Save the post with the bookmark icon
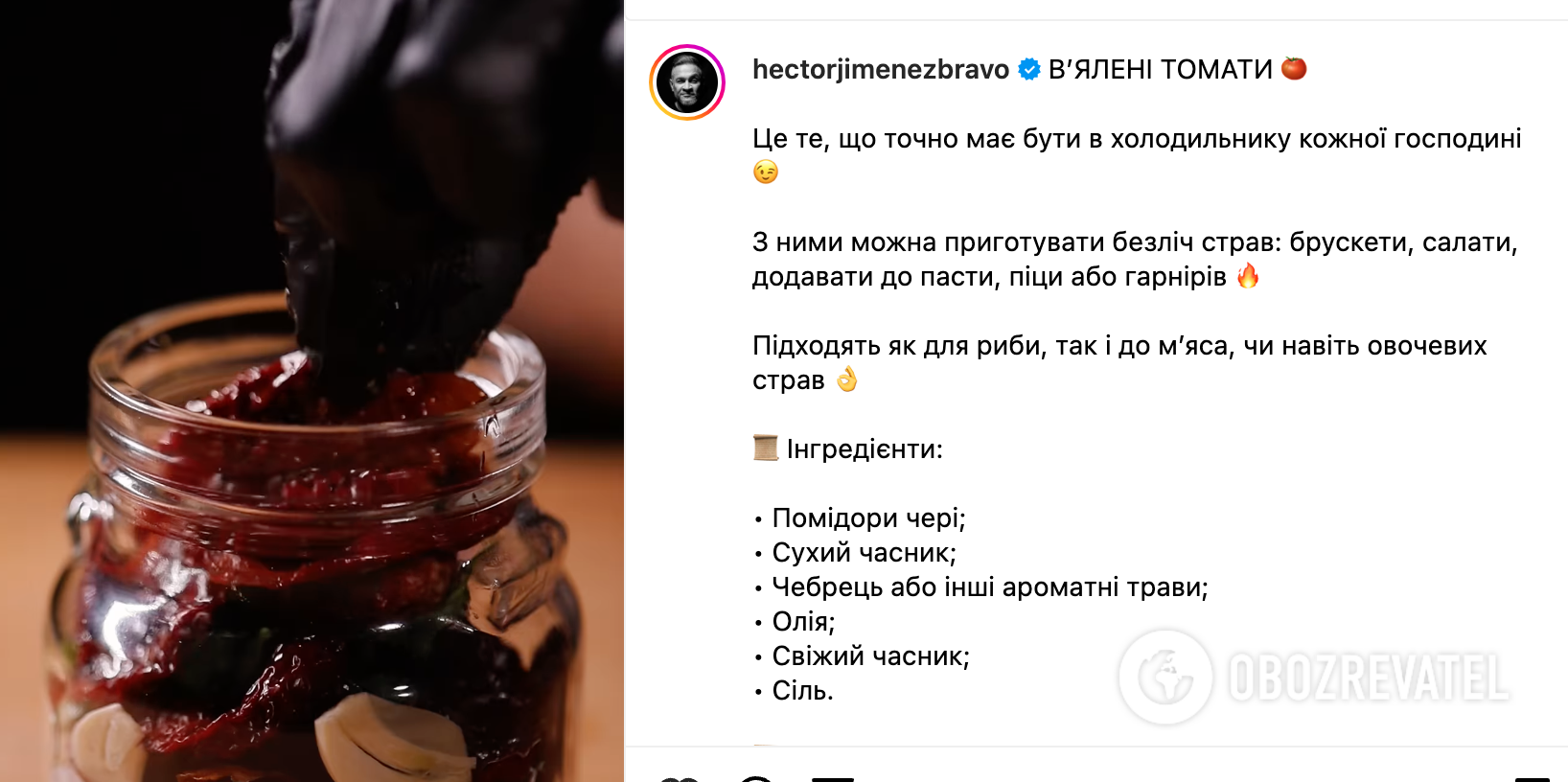This screenshot has height=782, width=1568. tap(1532, 778)
